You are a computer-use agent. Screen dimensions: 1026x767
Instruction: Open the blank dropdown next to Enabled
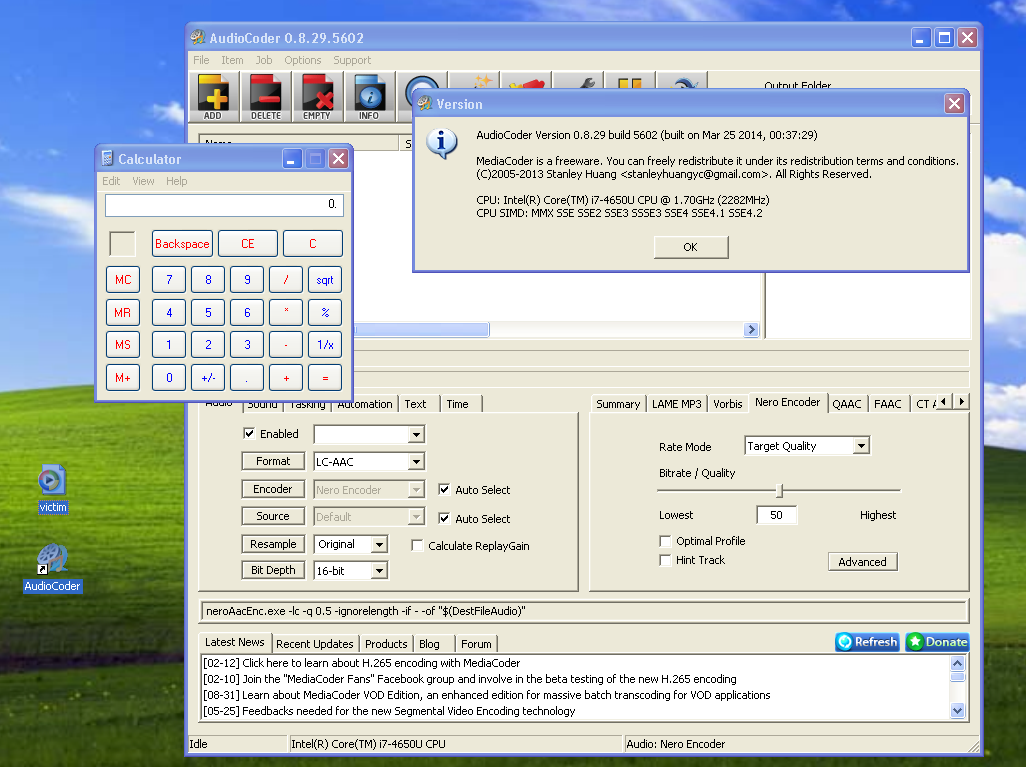coord(370,434)
